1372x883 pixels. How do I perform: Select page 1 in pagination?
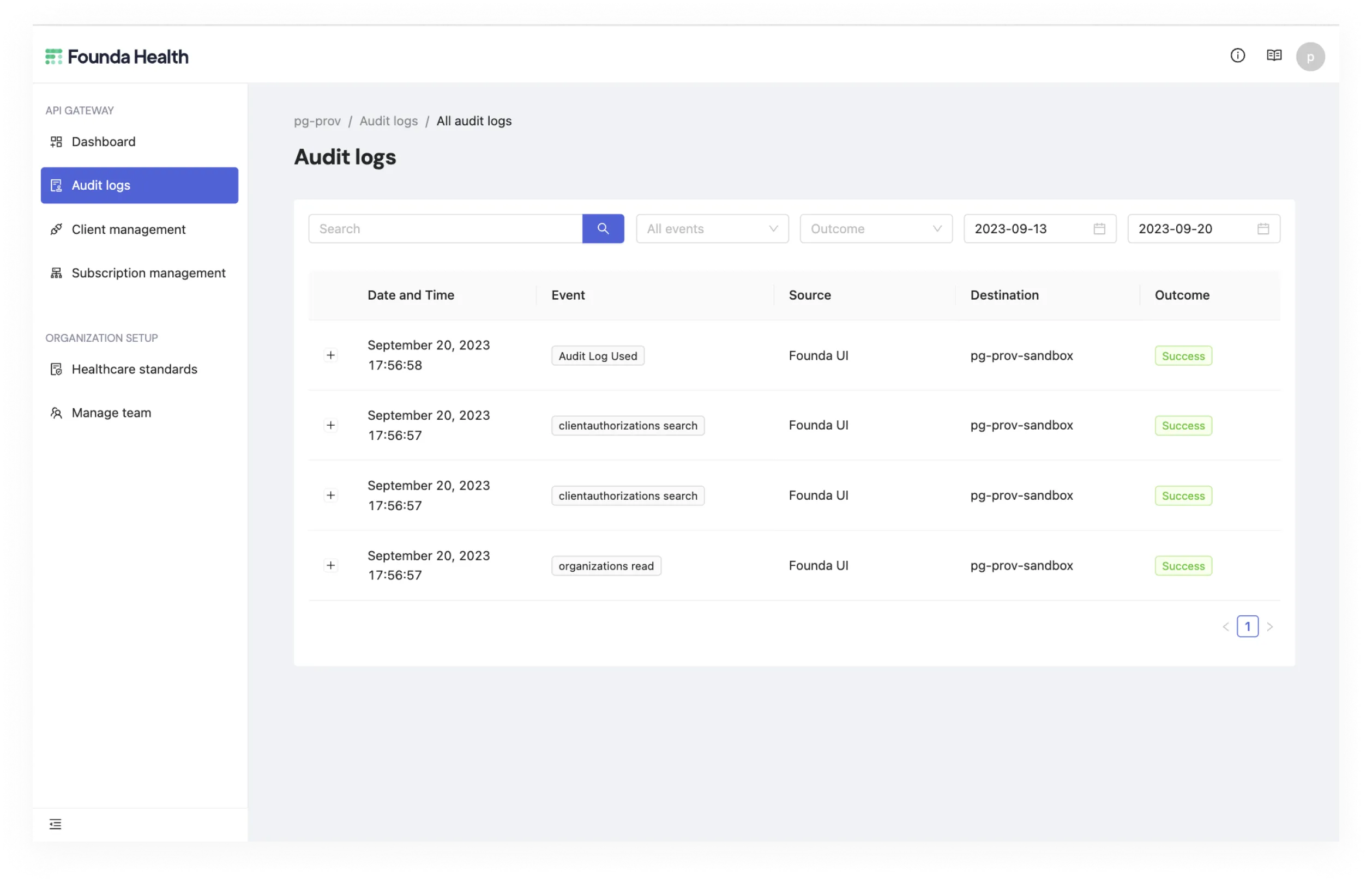coord(1247,626)
